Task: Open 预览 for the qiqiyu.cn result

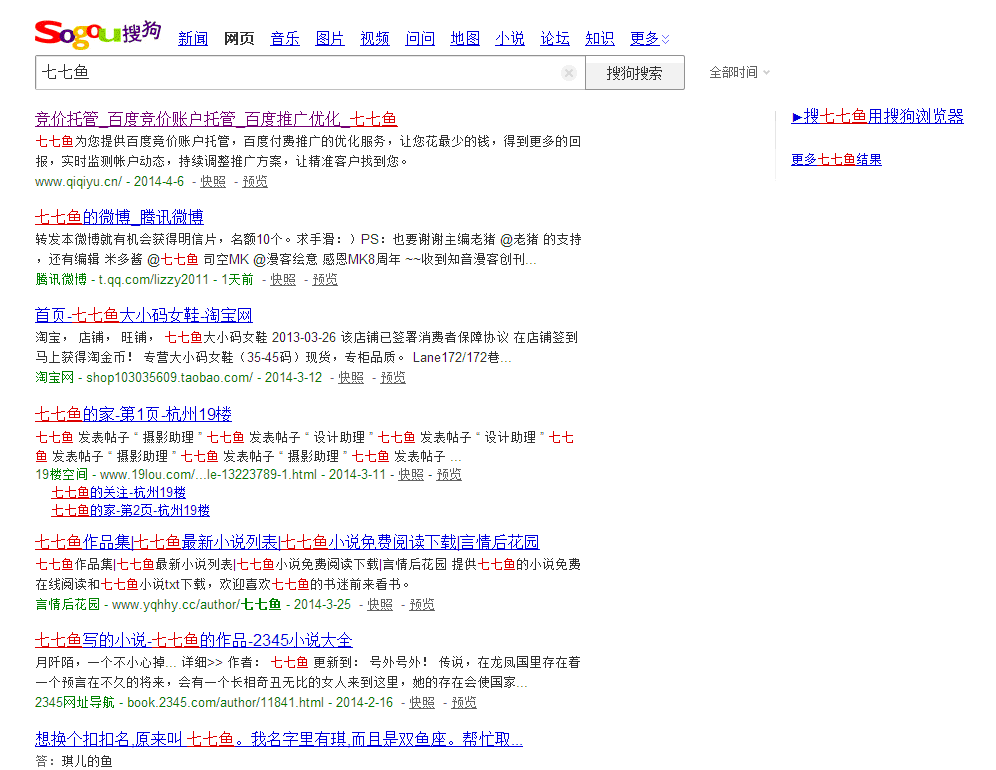Action: [255, 182]
